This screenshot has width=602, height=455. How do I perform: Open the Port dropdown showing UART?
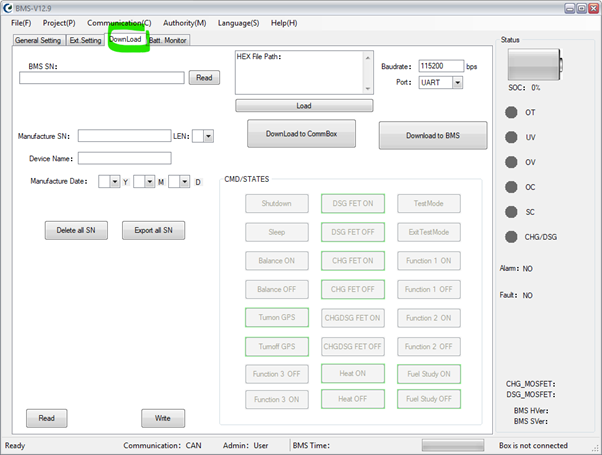pos(457,83)
